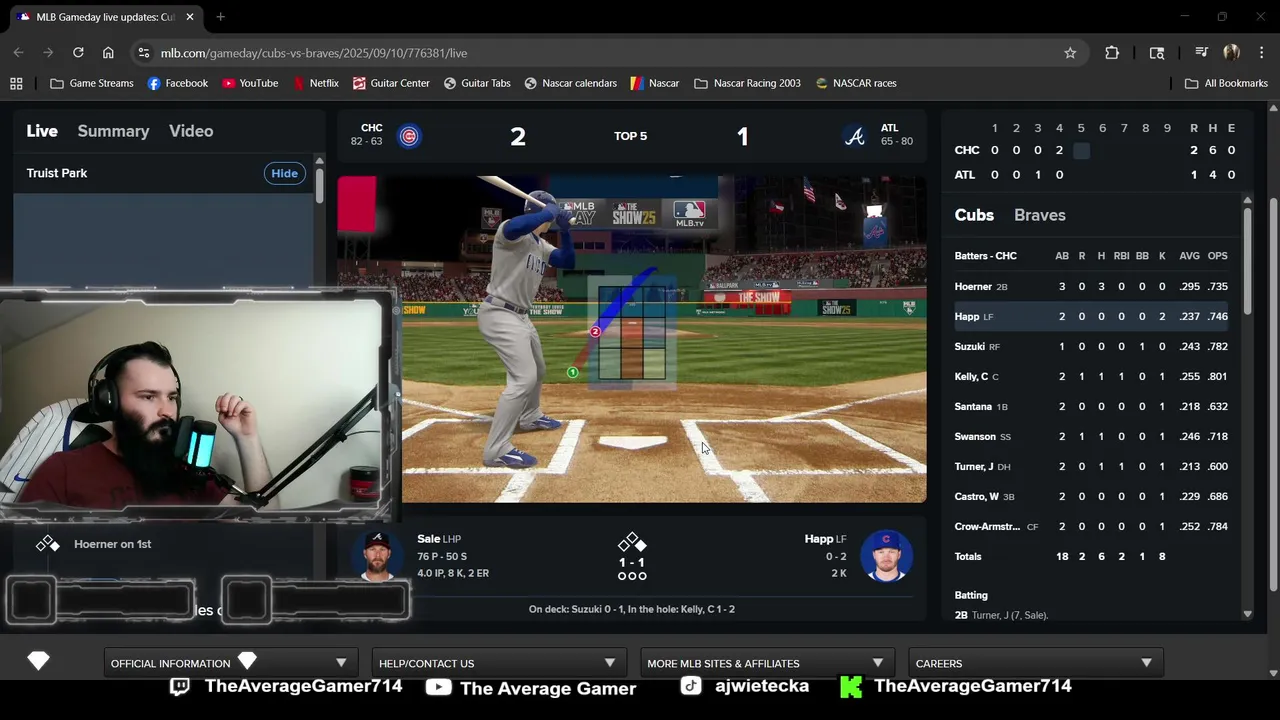Switch to the Video tab
The image size is (1280, 720).
pos(191,131)
